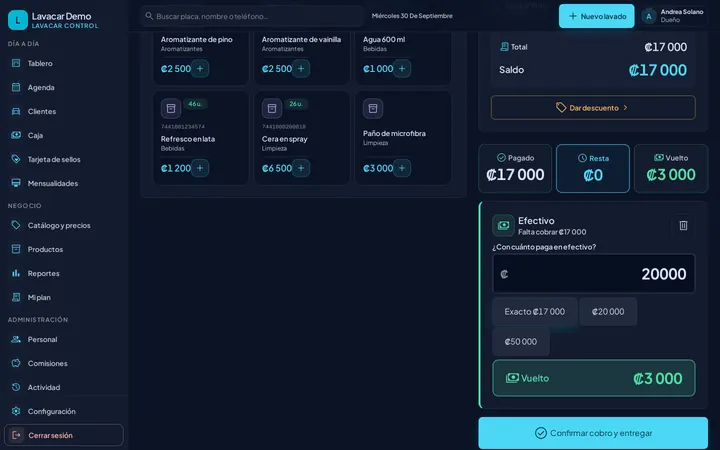Go to Clientes section
Screen dimensions: 720x450
[x=64, y=111]
